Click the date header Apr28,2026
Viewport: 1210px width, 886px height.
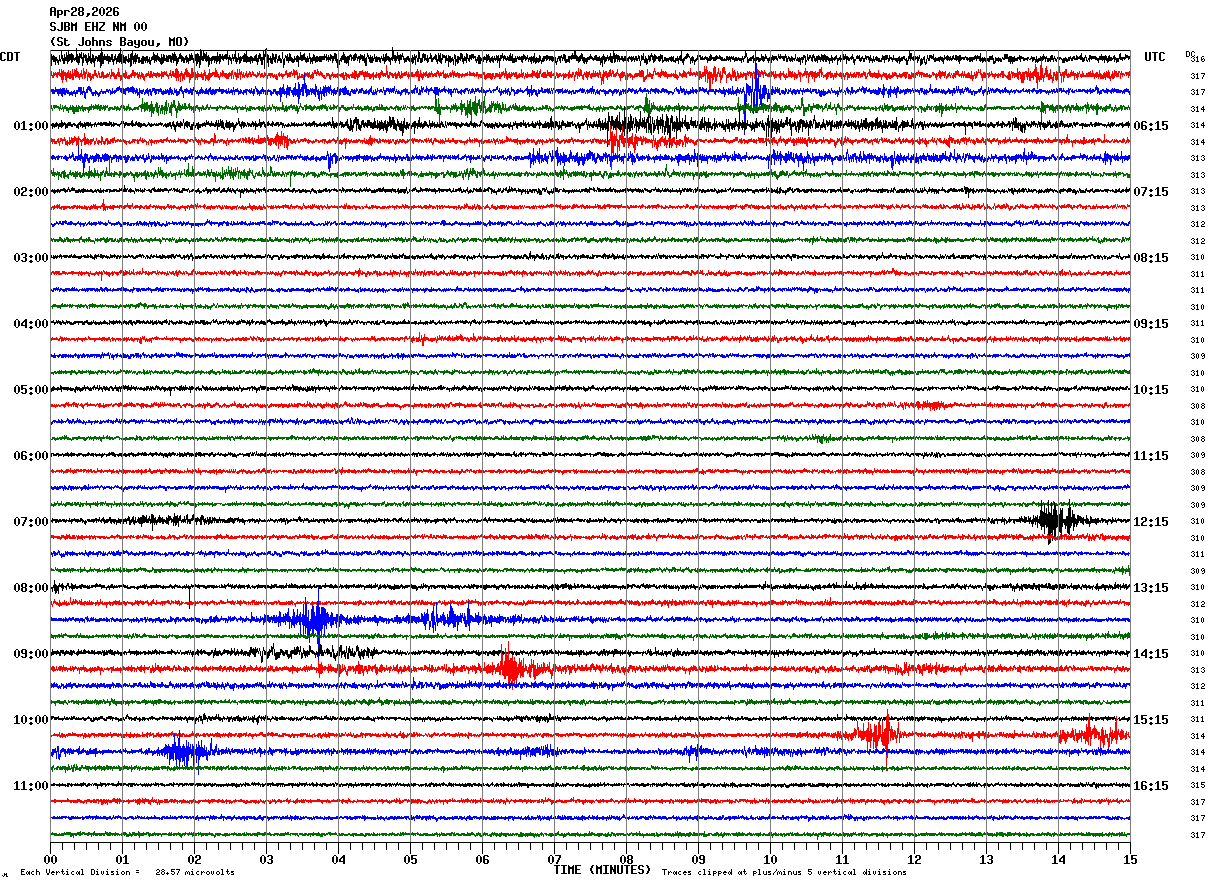pyautogui.click(x=84, y=12)
